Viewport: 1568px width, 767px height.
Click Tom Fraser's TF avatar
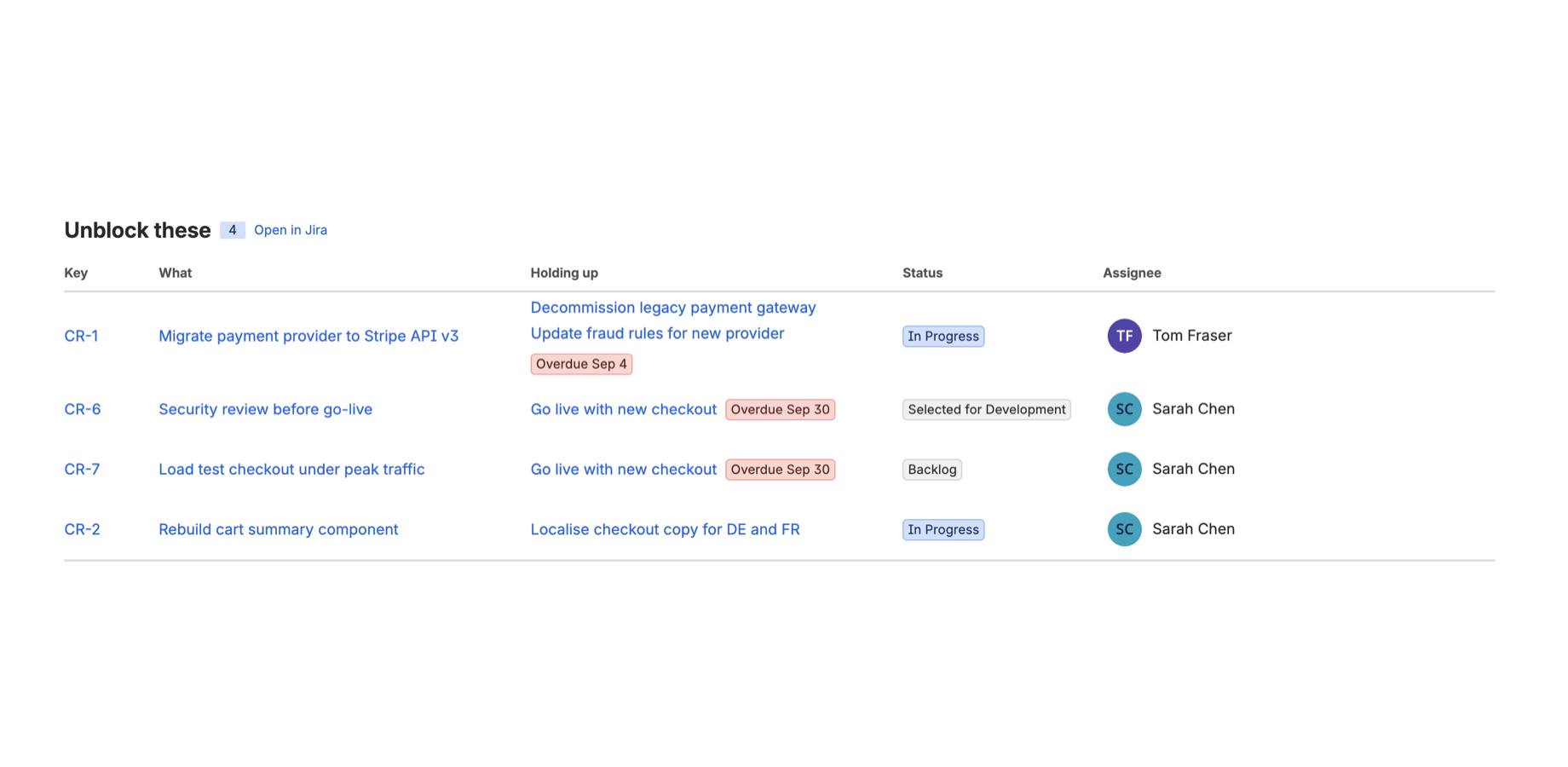click(x=1124, y=336)
